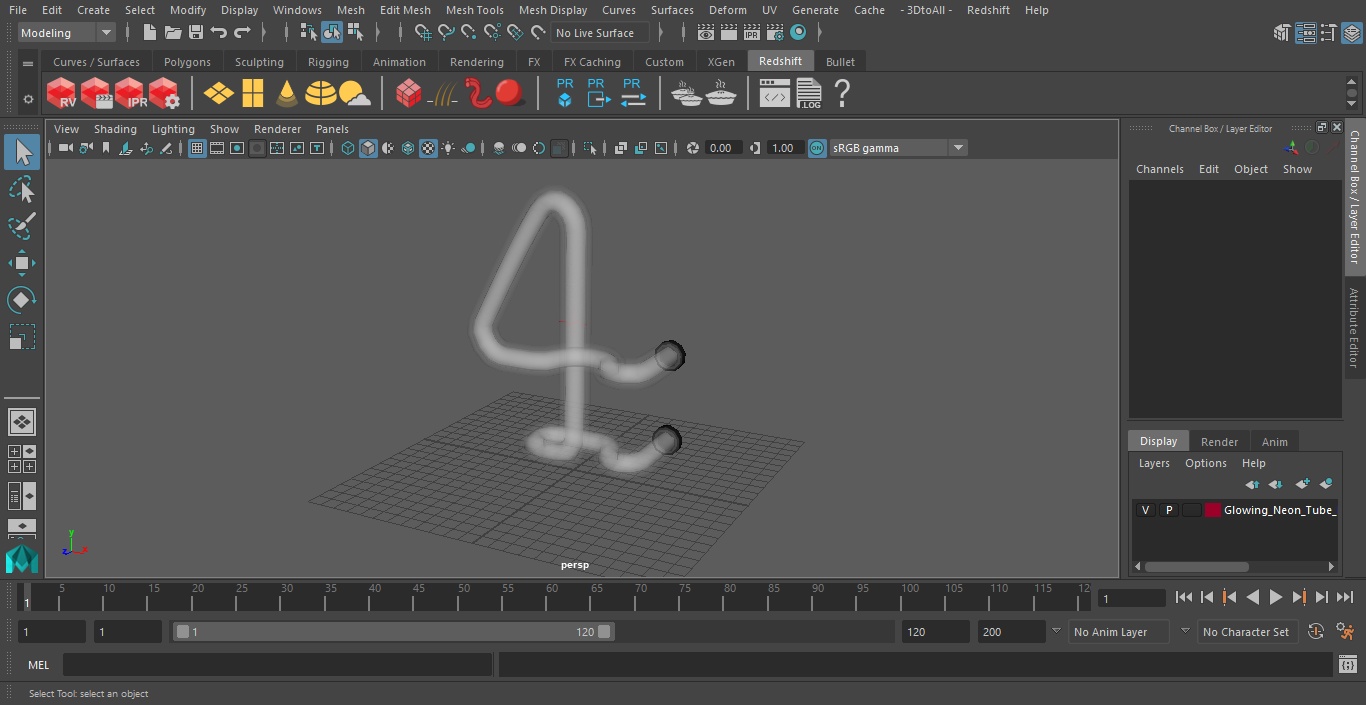
Task: Toggle auto keyframe button near character set
Action: tap(1316, 632)
